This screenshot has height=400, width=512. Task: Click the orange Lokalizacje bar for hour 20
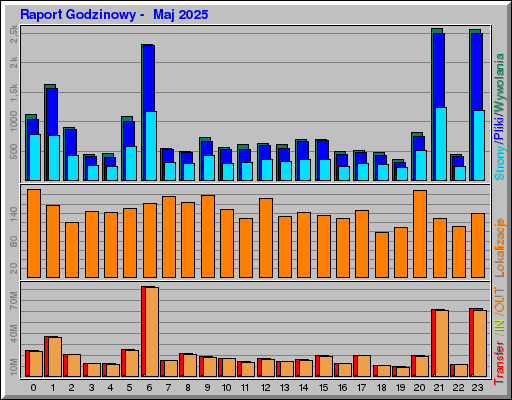(x=420, y=234)
